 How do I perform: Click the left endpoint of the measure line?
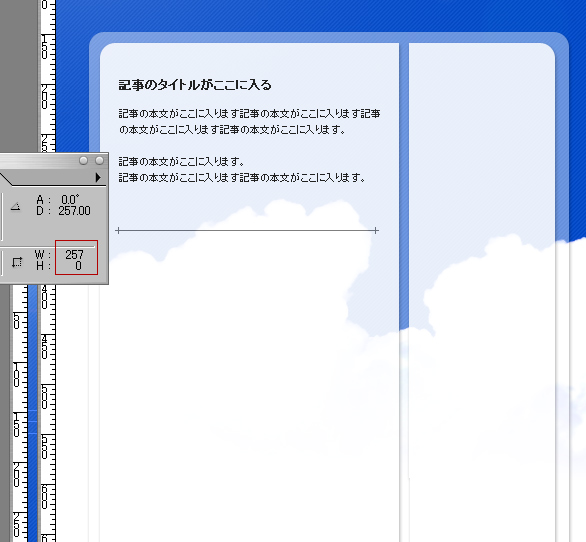coord(118,230)
